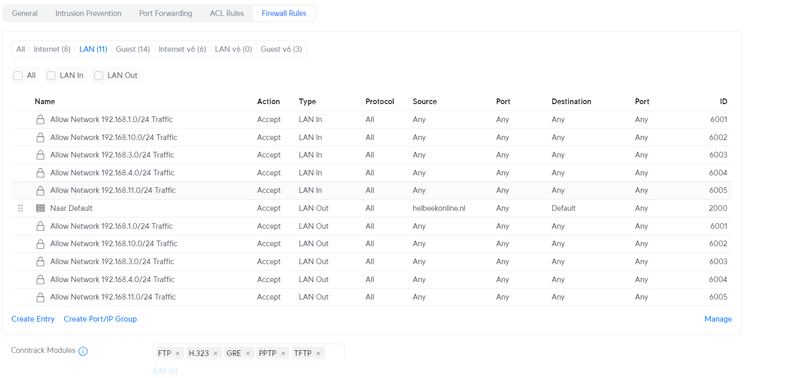
Task: Filter rules by Internet (8)
Action: [x=52, y=49]
